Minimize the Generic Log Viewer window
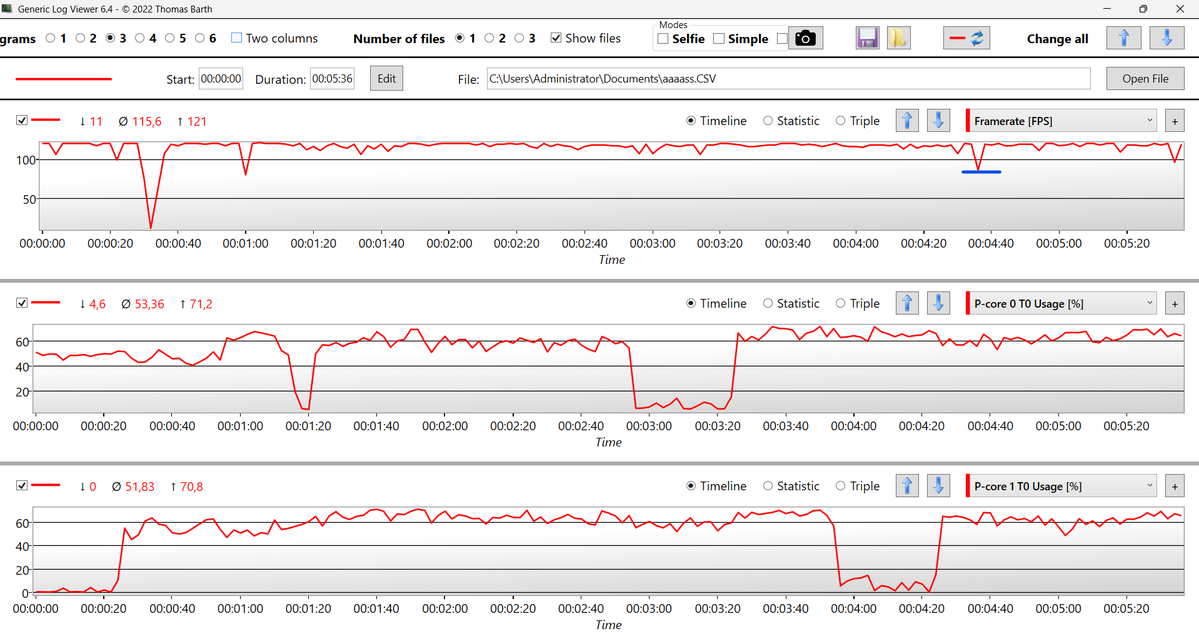Image resolution: width=1199 pixels, height=636 pixels. [x=1107, y=9]
